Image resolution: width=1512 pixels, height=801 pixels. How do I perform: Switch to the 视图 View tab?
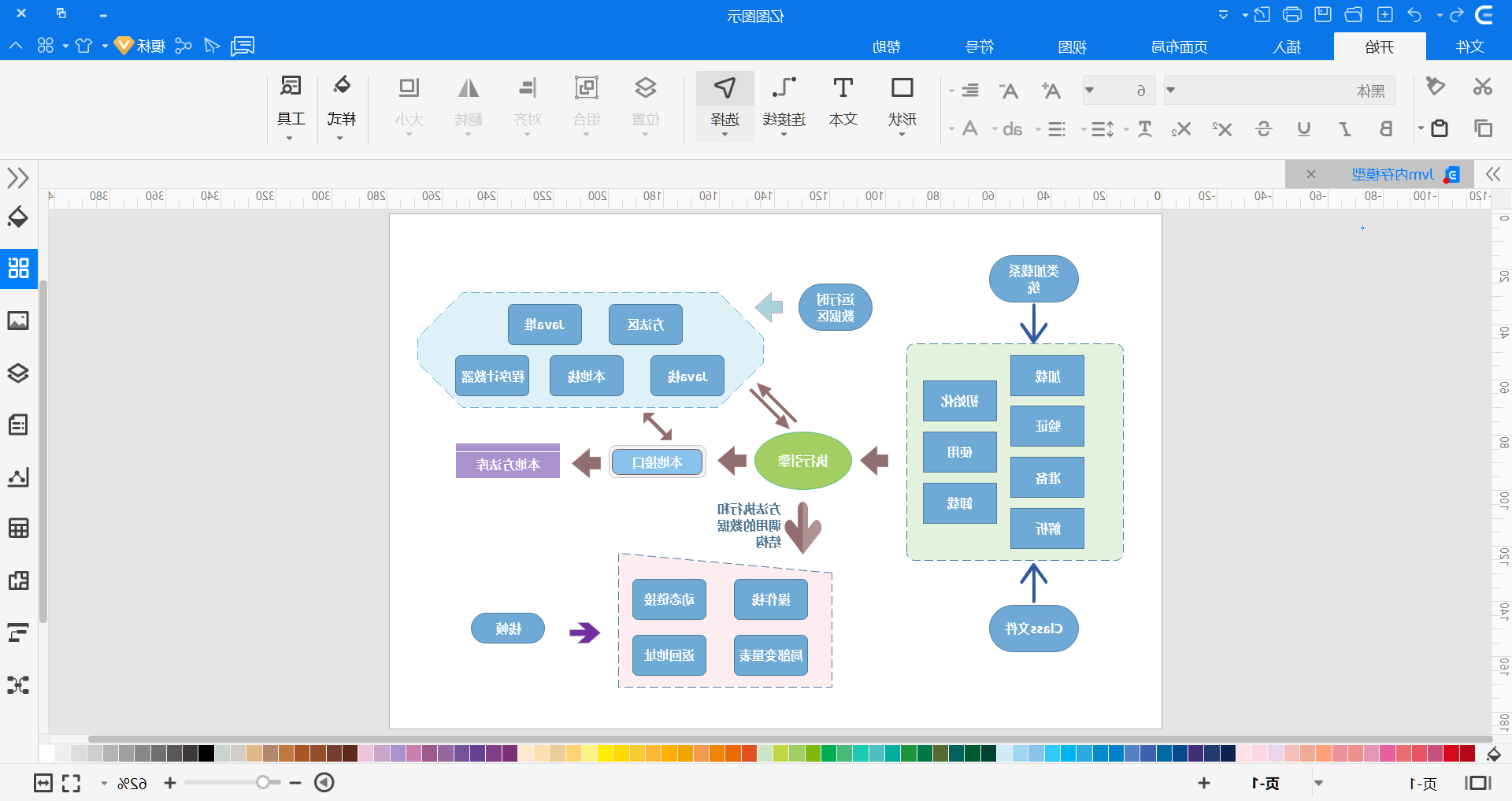point(1072,46)
